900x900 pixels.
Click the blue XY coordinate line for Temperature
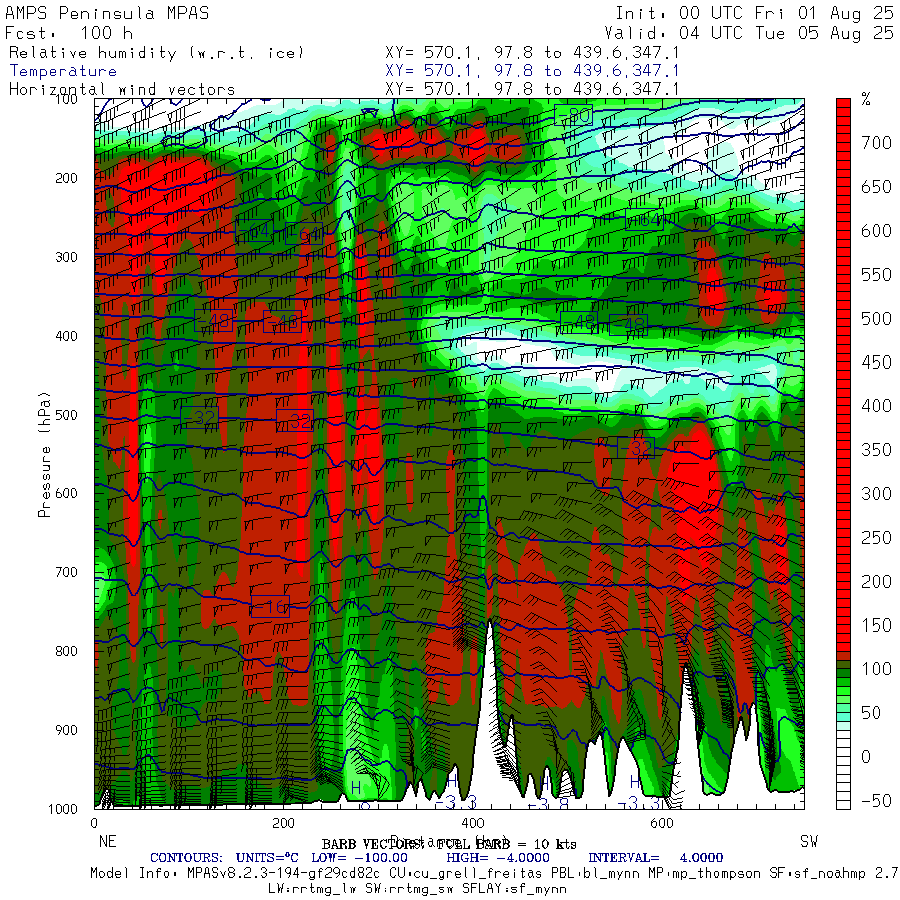coord(532,71)
